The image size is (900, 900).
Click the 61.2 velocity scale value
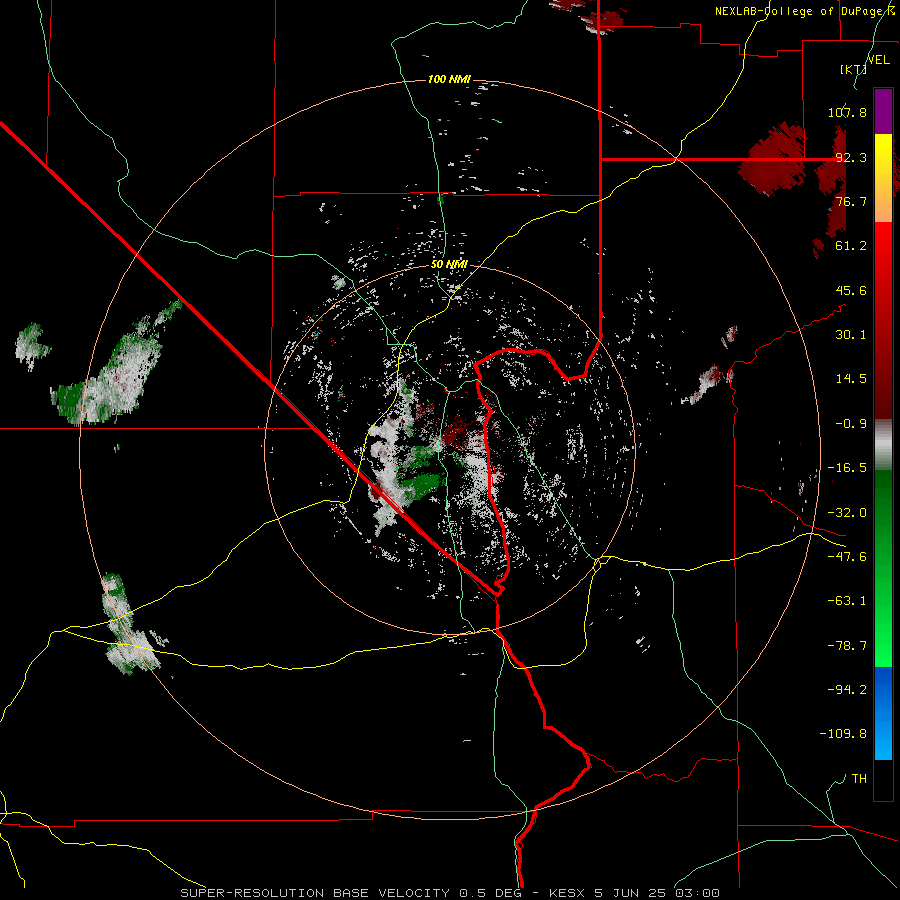pyautogui.click(x=851, y=246)
